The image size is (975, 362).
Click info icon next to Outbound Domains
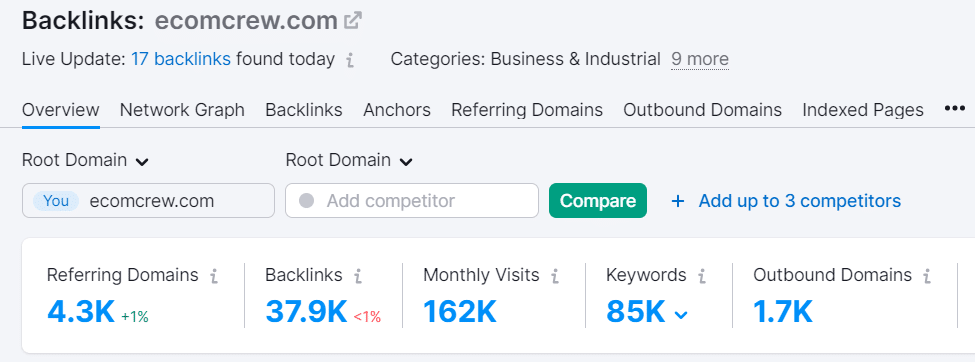[x=926, y=276]
